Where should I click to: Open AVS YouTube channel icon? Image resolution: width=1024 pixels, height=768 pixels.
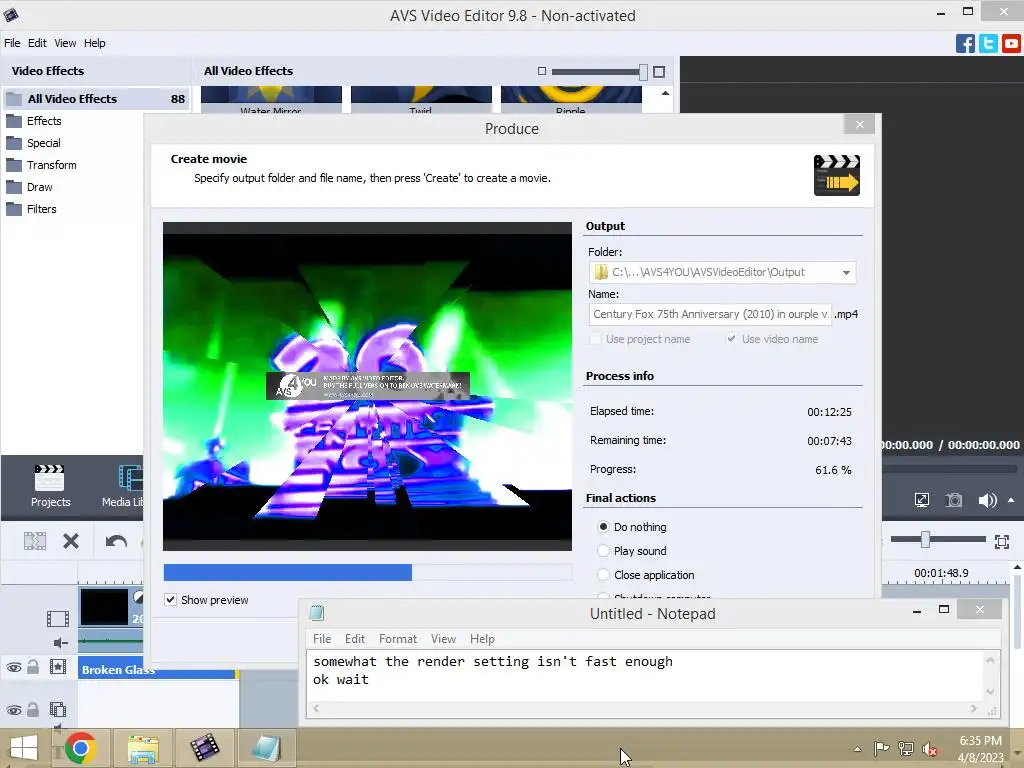click(x=1011, y=44)
